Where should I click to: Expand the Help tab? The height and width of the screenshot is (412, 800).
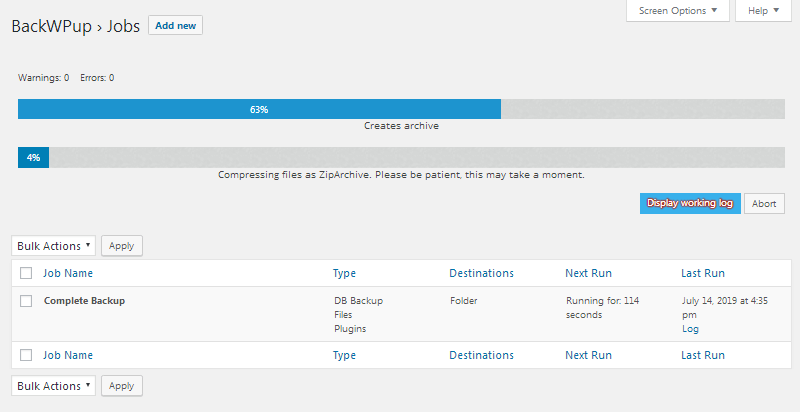763,11
